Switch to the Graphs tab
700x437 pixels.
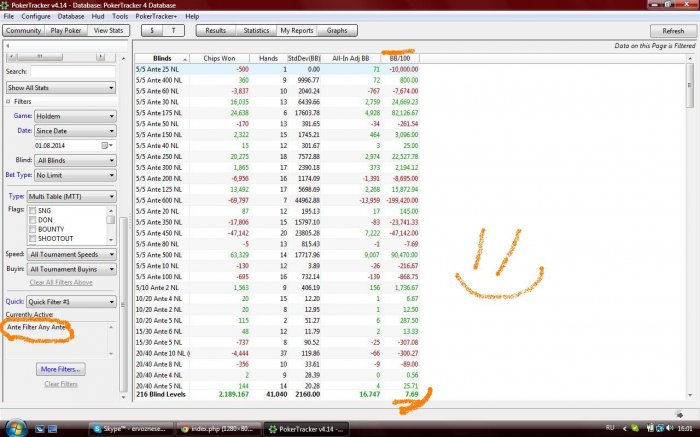(336, 31)
